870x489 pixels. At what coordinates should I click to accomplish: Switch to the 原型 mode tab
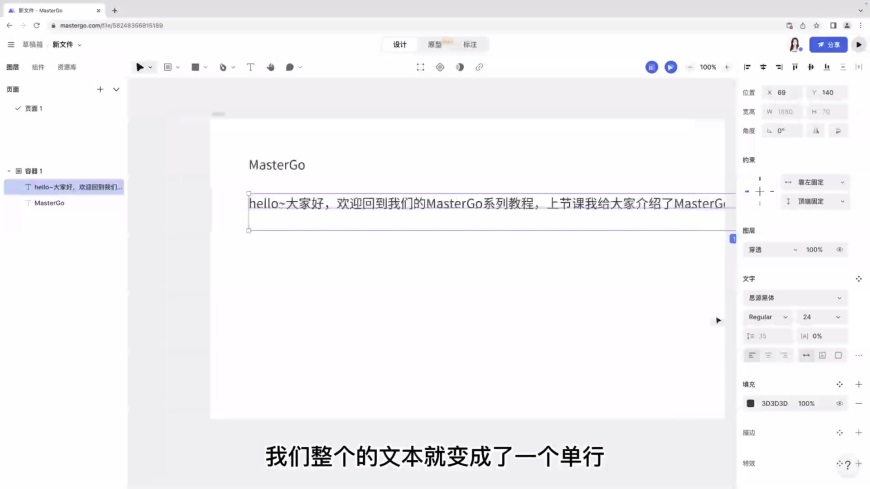coord(435,44)
